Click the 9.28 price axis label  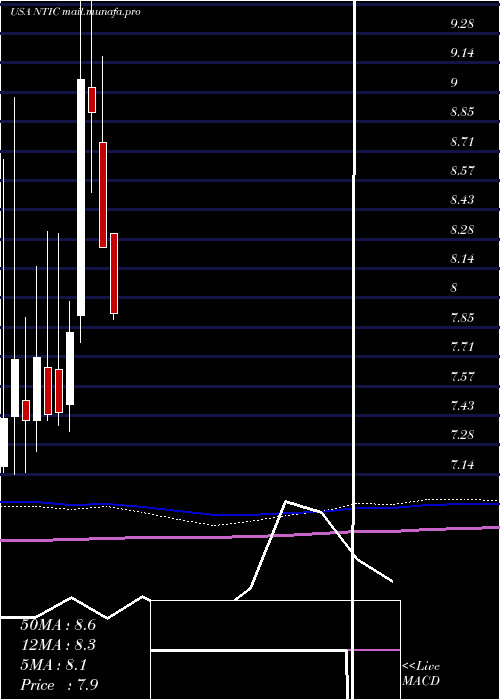(x=462, y=24)
